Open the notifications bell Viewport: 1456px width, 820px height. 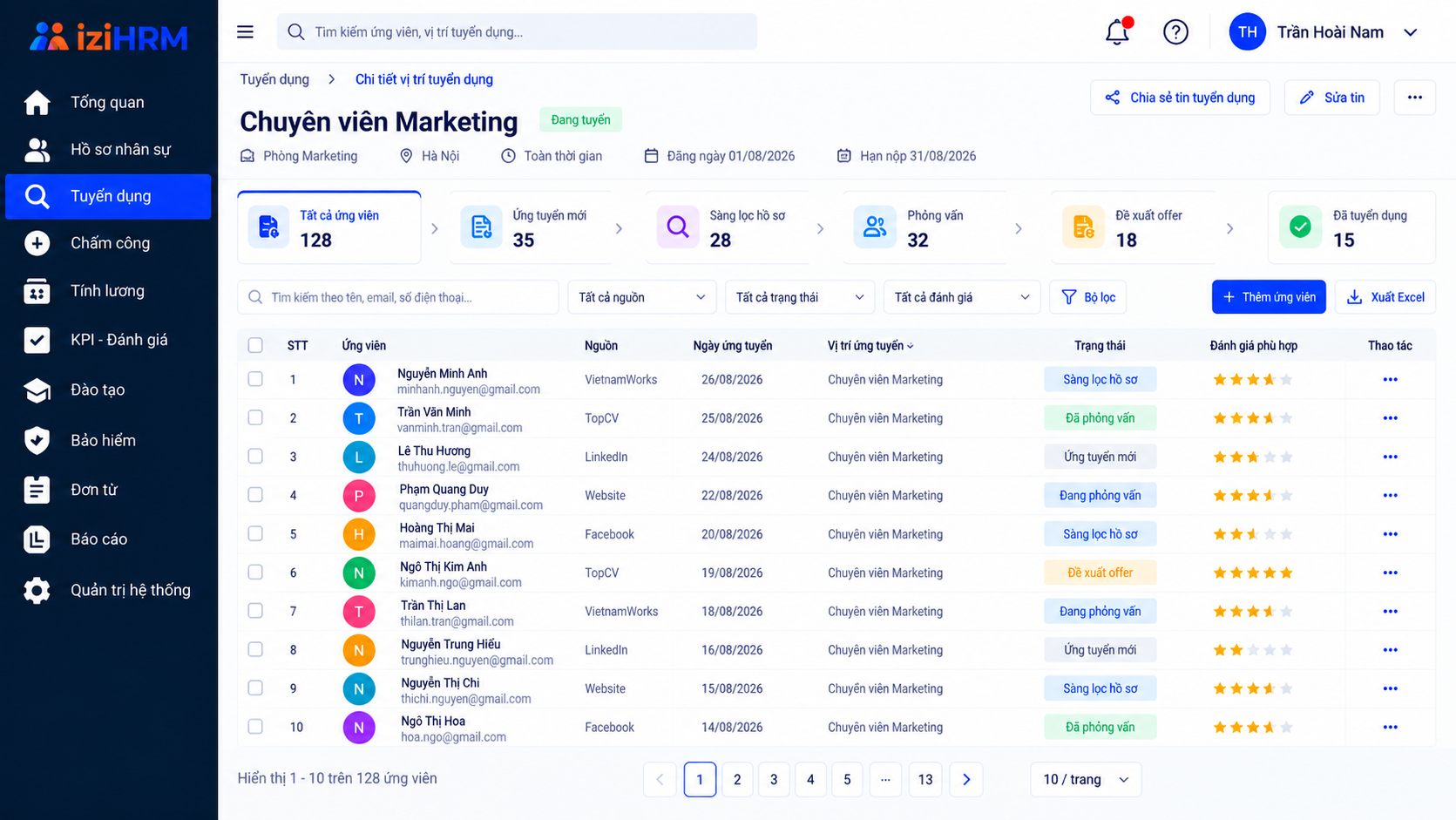pyautogui.click(x=1117, y=32)
